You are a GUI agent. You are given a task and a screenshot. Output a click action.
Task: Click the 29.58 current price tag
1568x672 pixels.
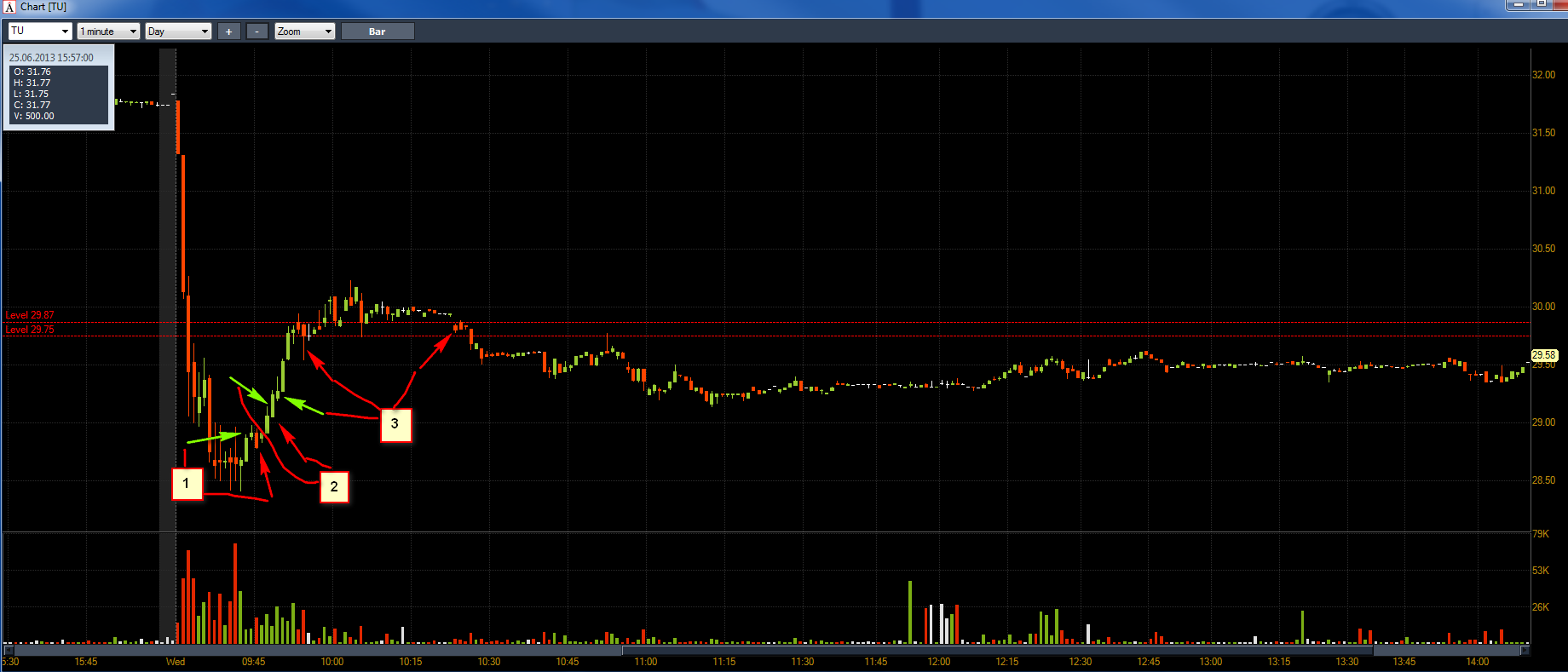(x=1544, y=355)
